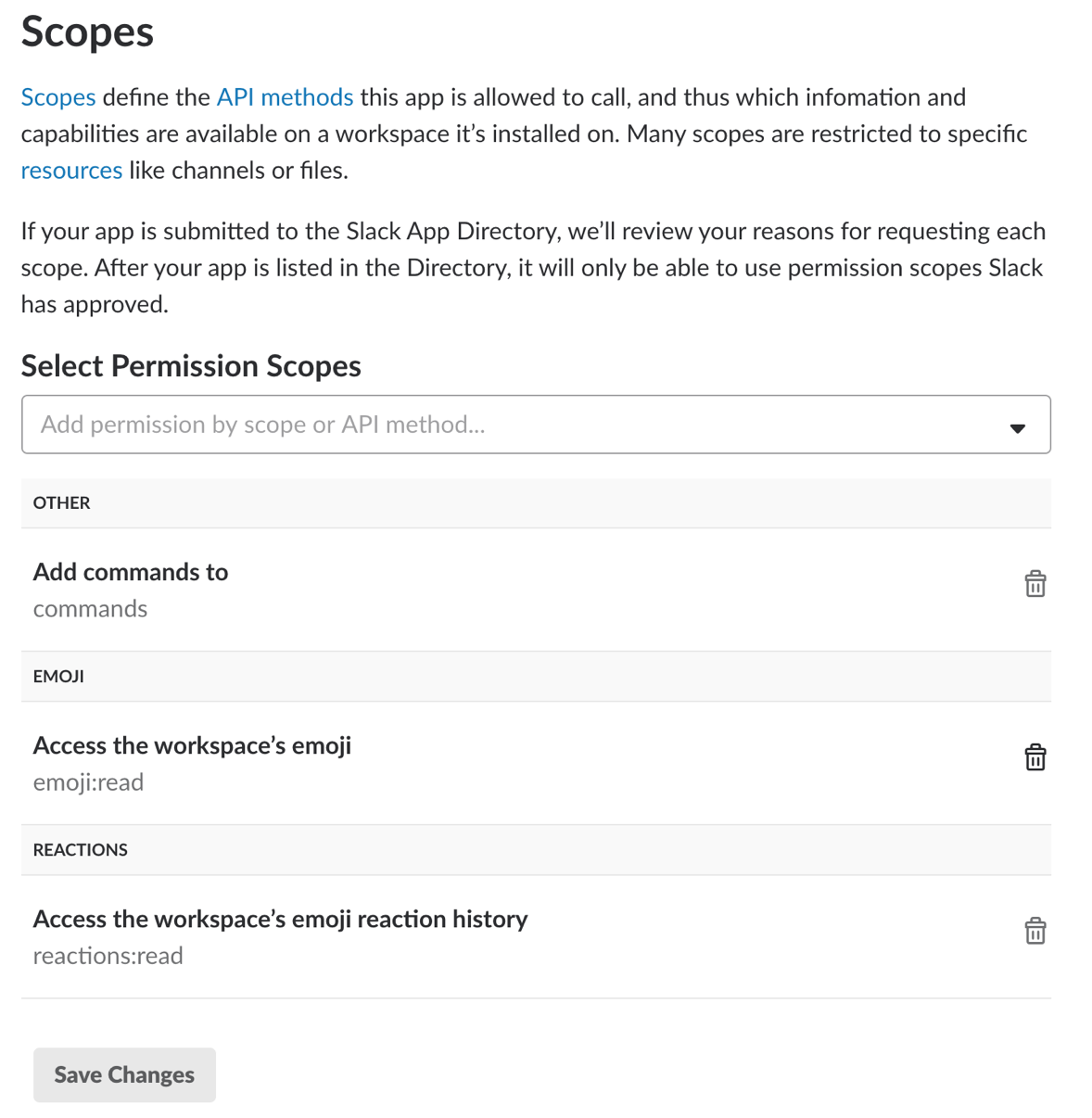The height and width of the screenshot is (1118, 1092).
Task: Select 'Access the workspace's emoji' title
Action: [x=192, y=745]
